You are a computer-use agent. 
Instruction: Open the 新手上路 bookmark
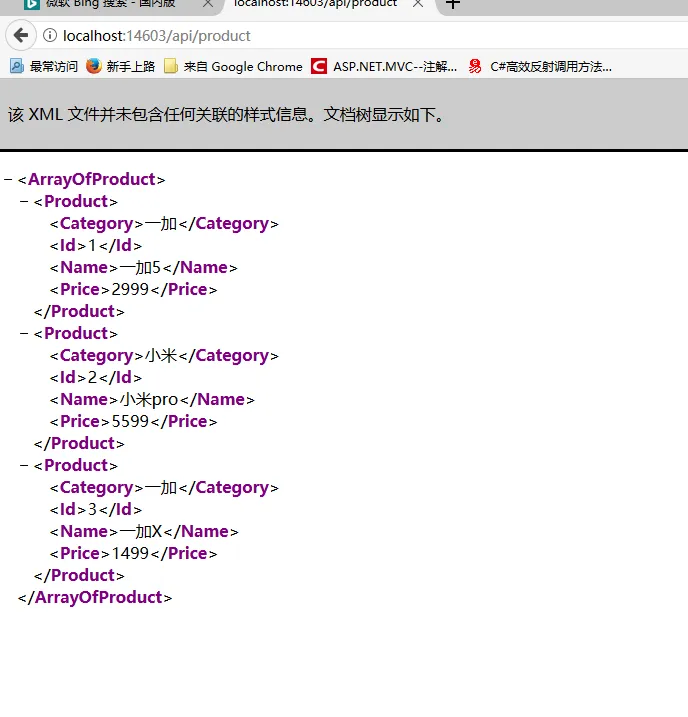point(121,67)
